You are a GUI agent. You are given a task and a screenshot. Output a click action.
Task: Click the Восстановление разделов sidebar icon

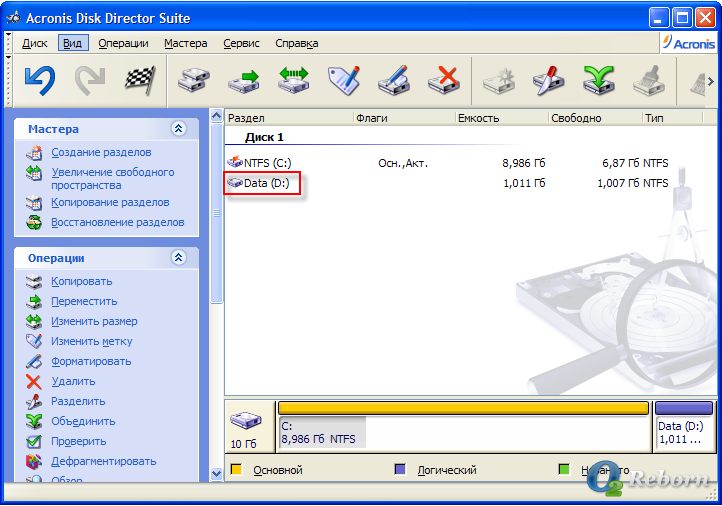pyautogui.click(x=34, y=222)
